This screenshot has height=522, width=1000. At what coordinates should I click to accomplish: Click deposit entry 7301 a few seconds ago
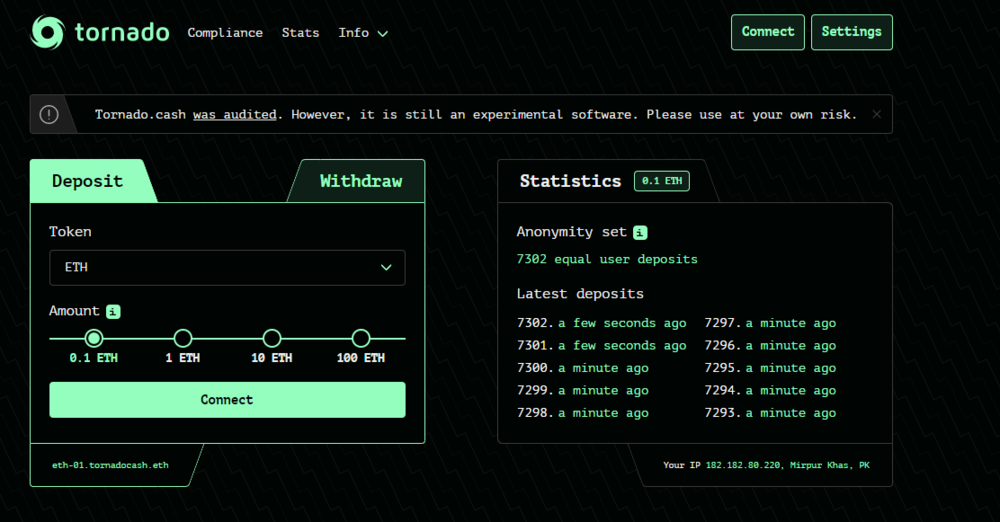601,345
